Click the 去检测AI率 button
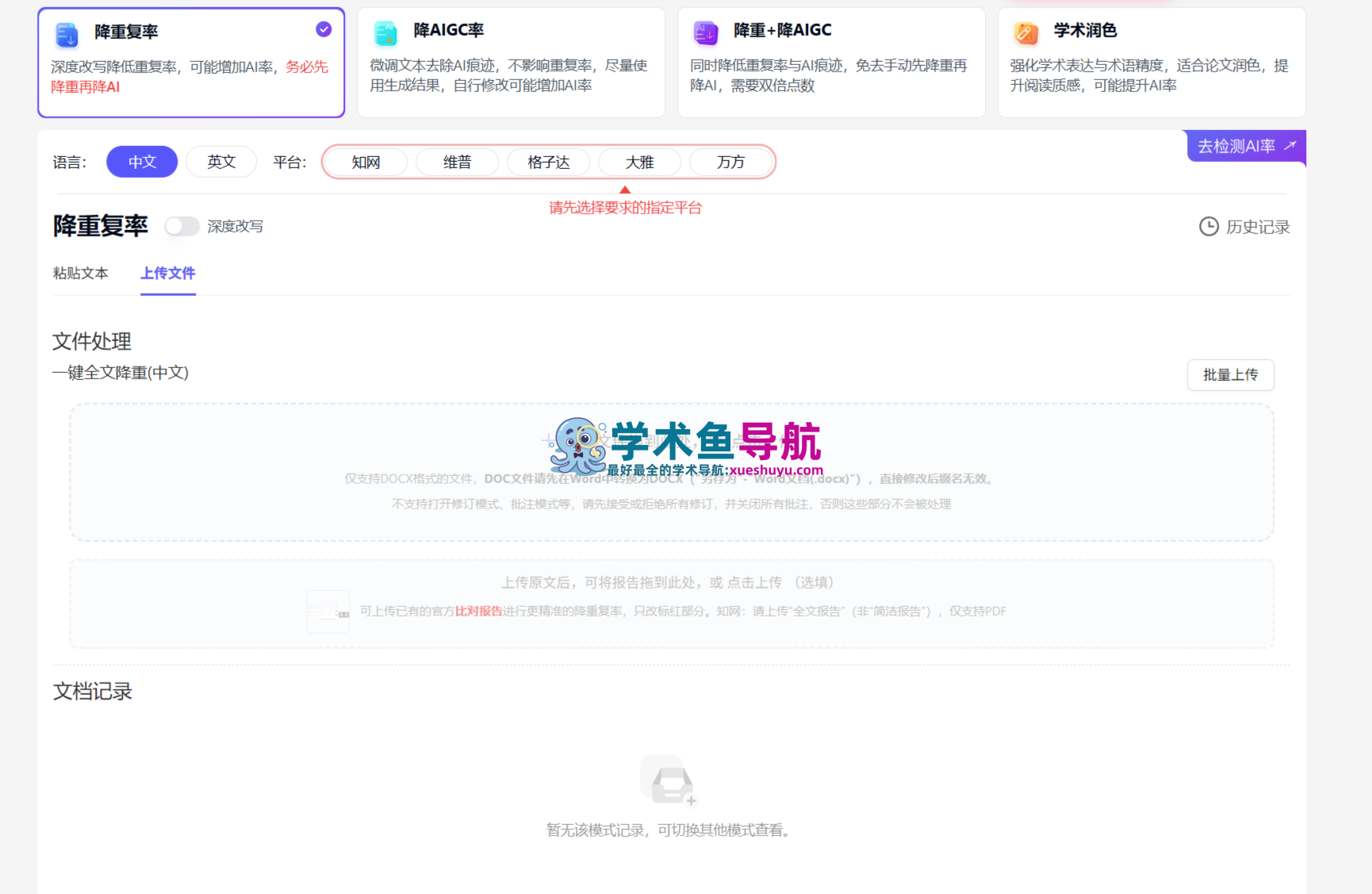Screen dimensions: 1372x894 click(x=1247, y=146)
